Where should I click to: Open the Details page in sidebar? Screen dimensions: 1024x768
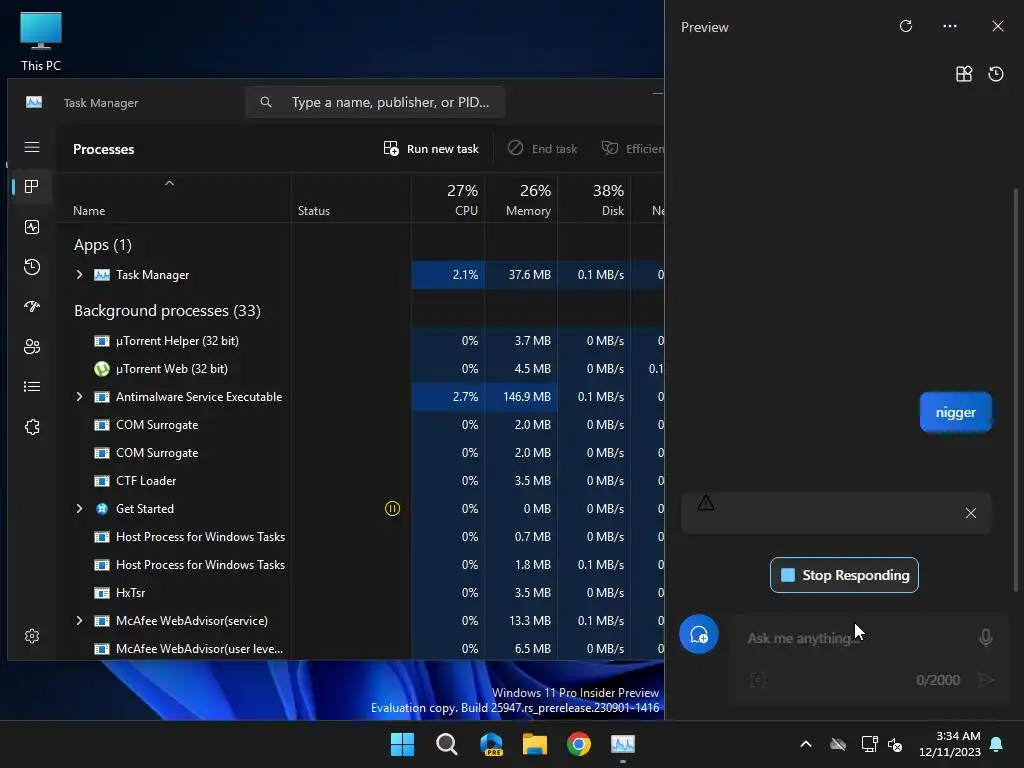point(31,387)
